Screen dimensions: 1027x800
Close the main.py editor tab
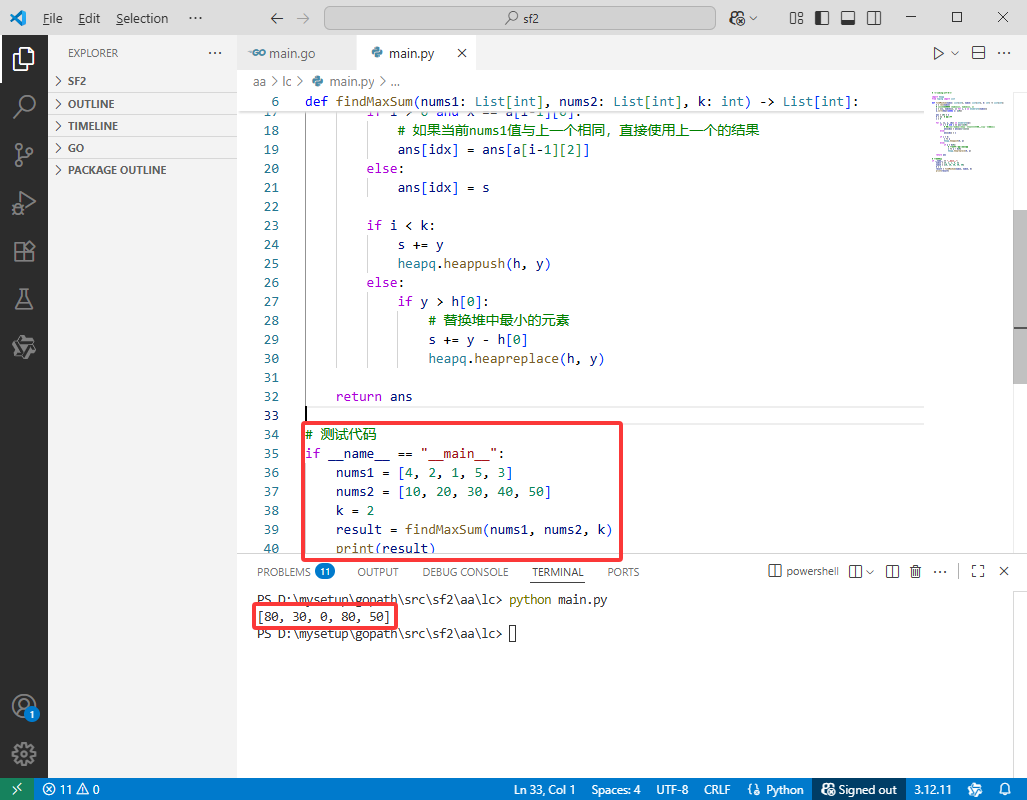462,53
